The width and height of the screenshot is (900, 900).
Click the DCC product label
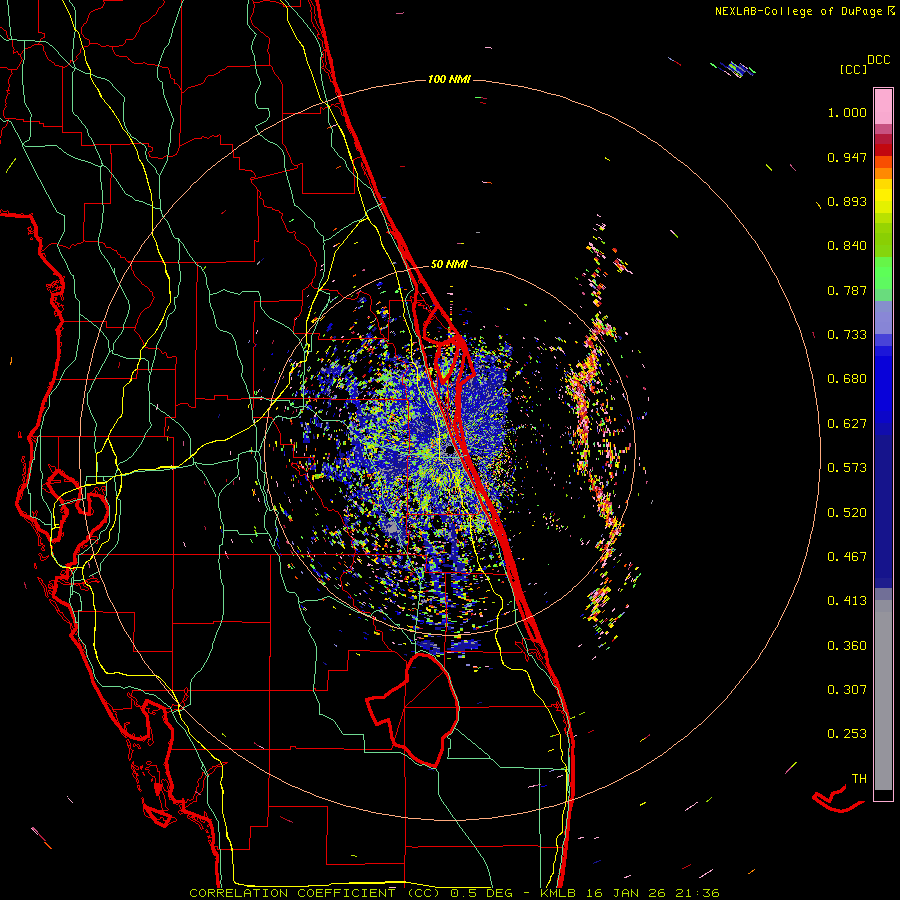(878, 60)
